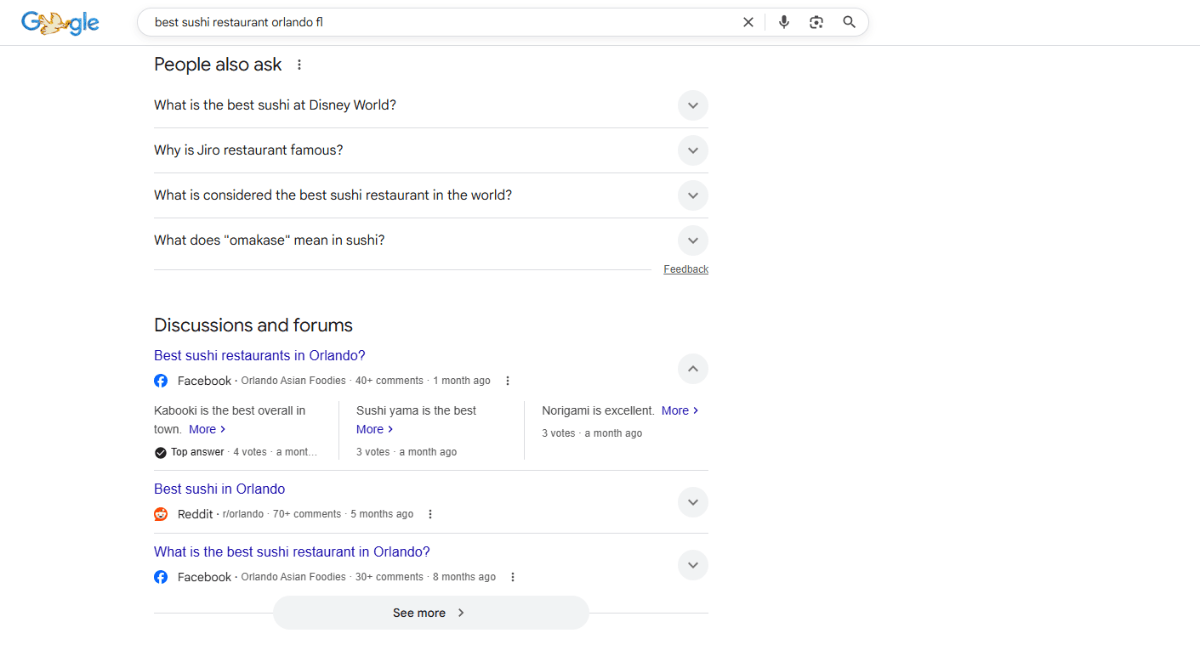Open the three-dot menu on the first Facebook discussion
1200x656 pixels.
point(508,380)
